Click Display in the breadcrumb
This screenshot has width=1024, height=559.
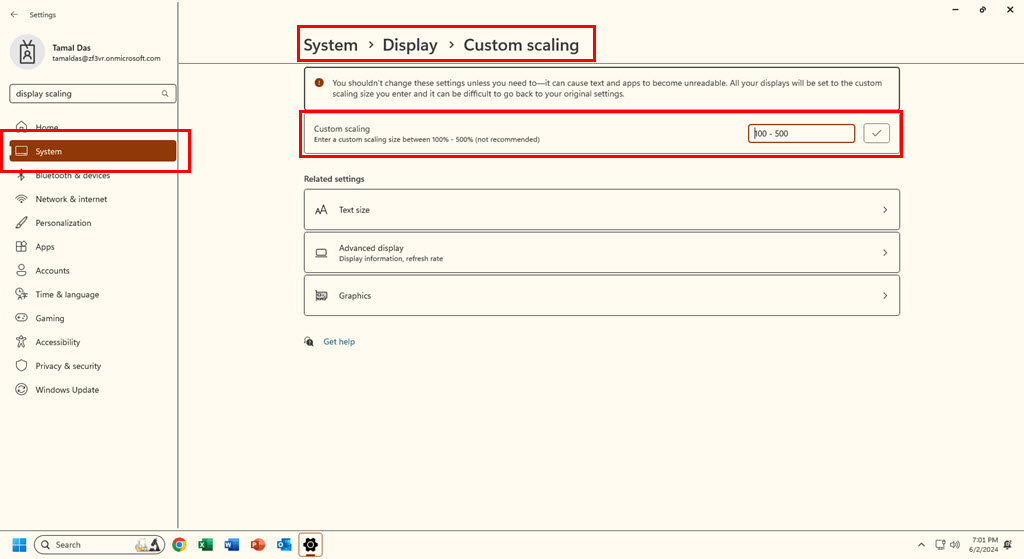point(410,45)
